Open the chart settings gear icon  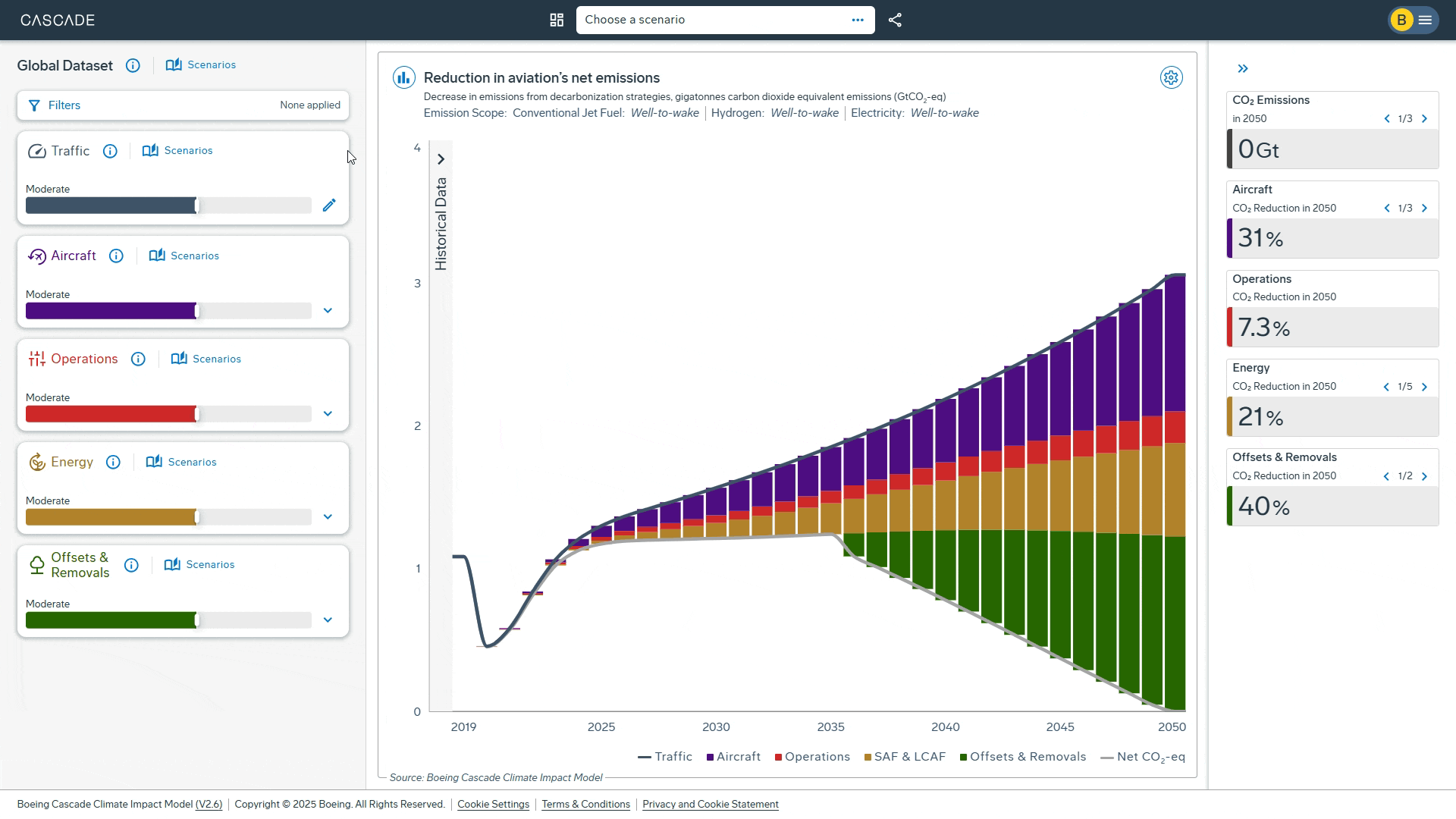coord(1171,77)
